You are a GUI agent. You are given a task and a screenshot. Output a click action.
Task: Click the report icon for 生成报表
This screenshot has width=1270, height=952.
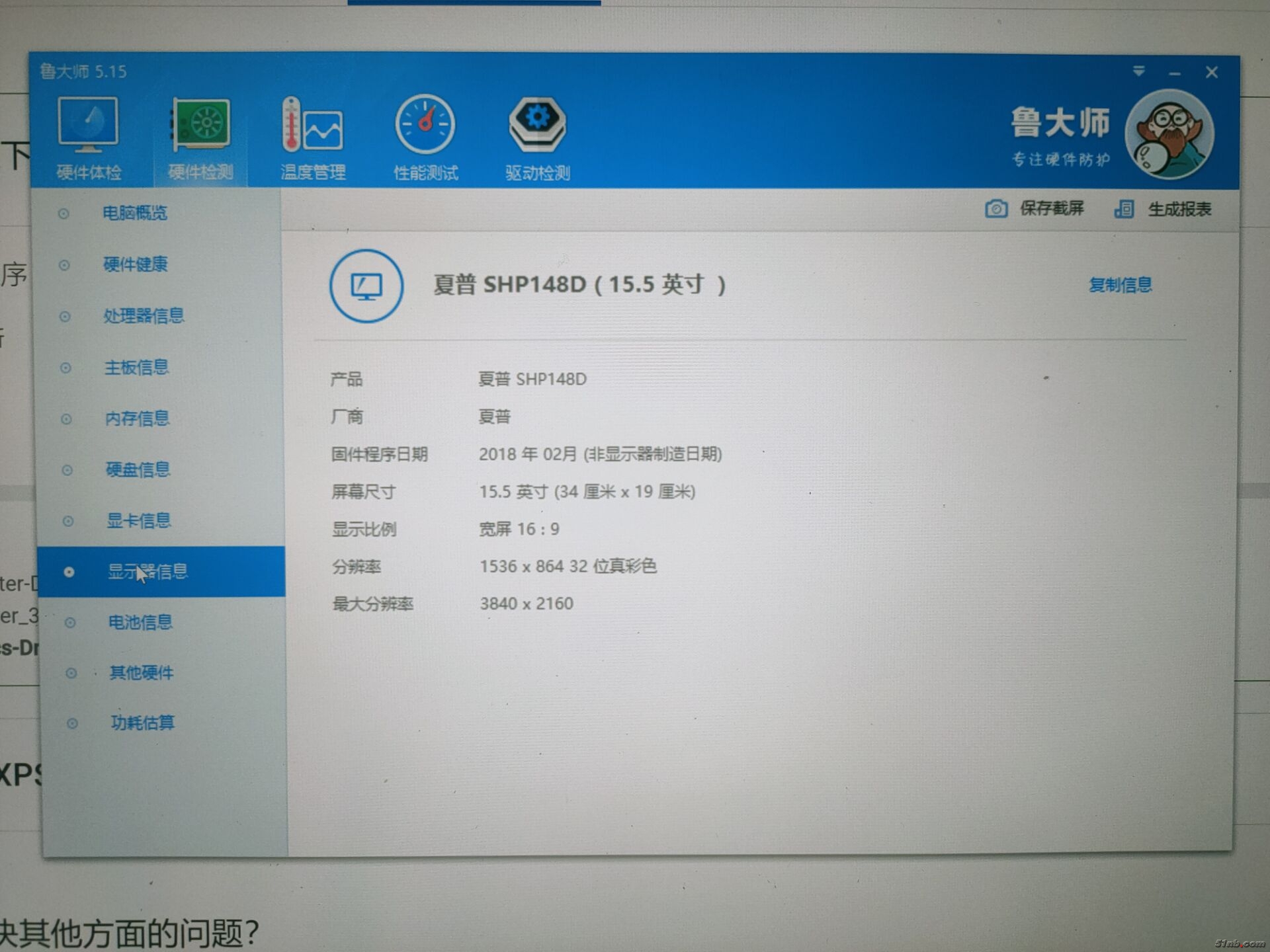[1124, 210]
